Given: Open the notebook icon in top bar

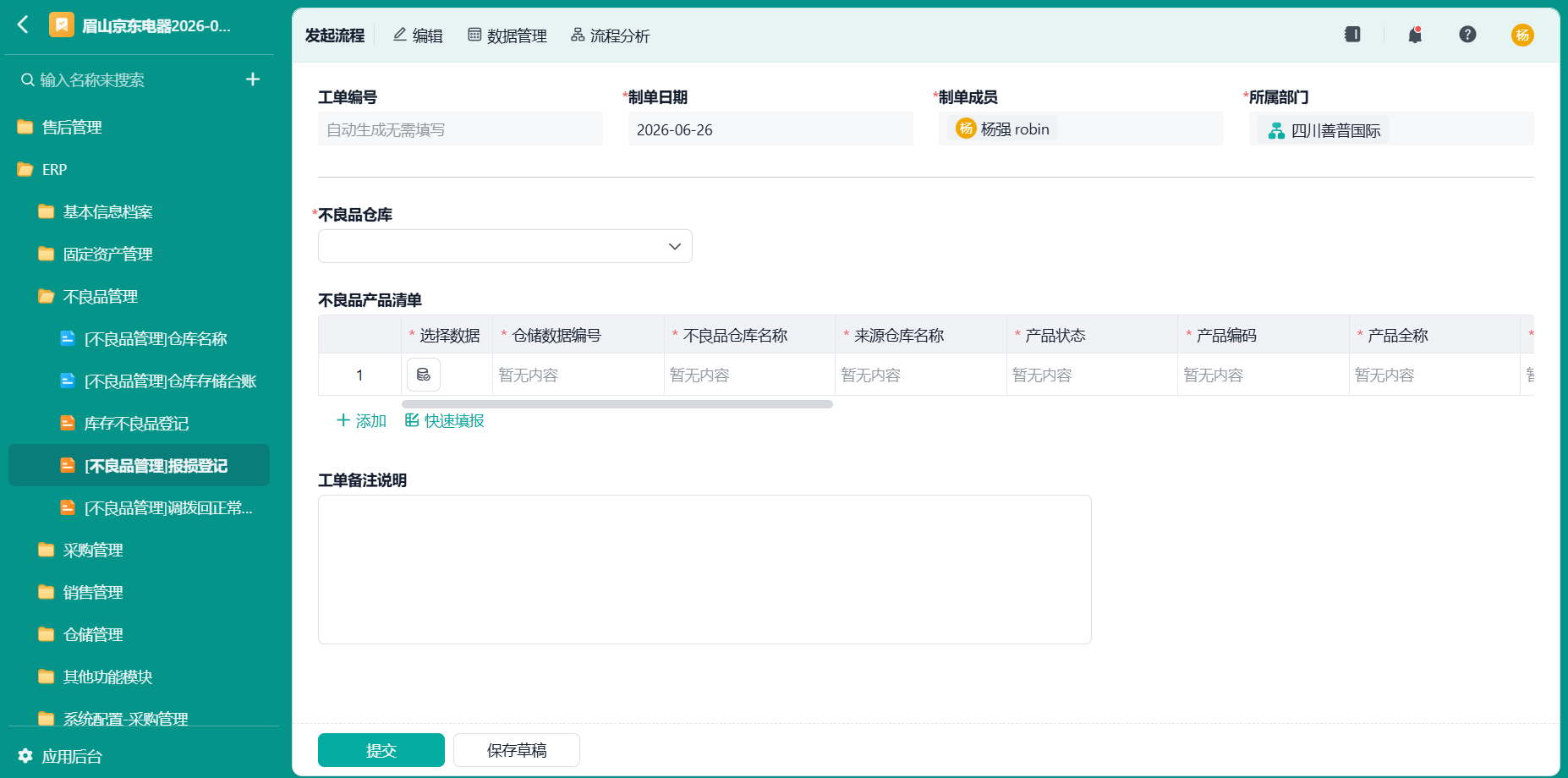Looking at the screenshot, I should point(1352,35).
